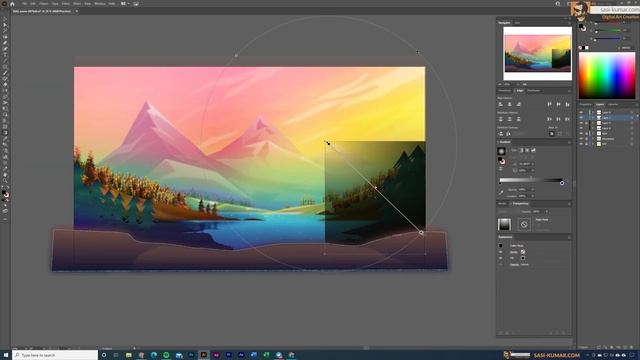Open the gradient Angle dropdown
Image resolution: width=640 pixels, height=360 pixels.
533,164
